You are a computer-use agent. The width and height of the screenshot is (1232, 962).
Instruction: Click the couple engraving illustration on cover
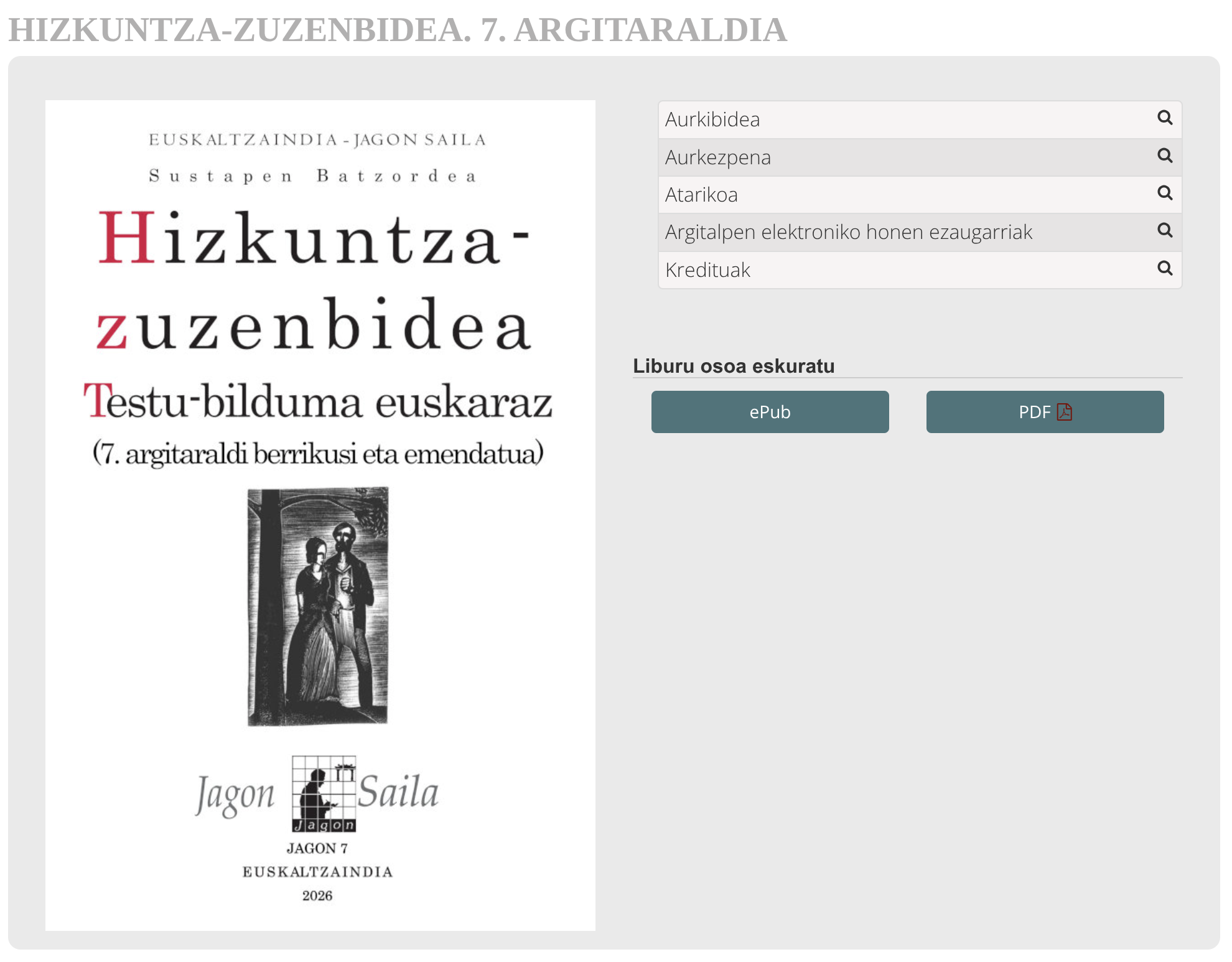coord(318,607)
